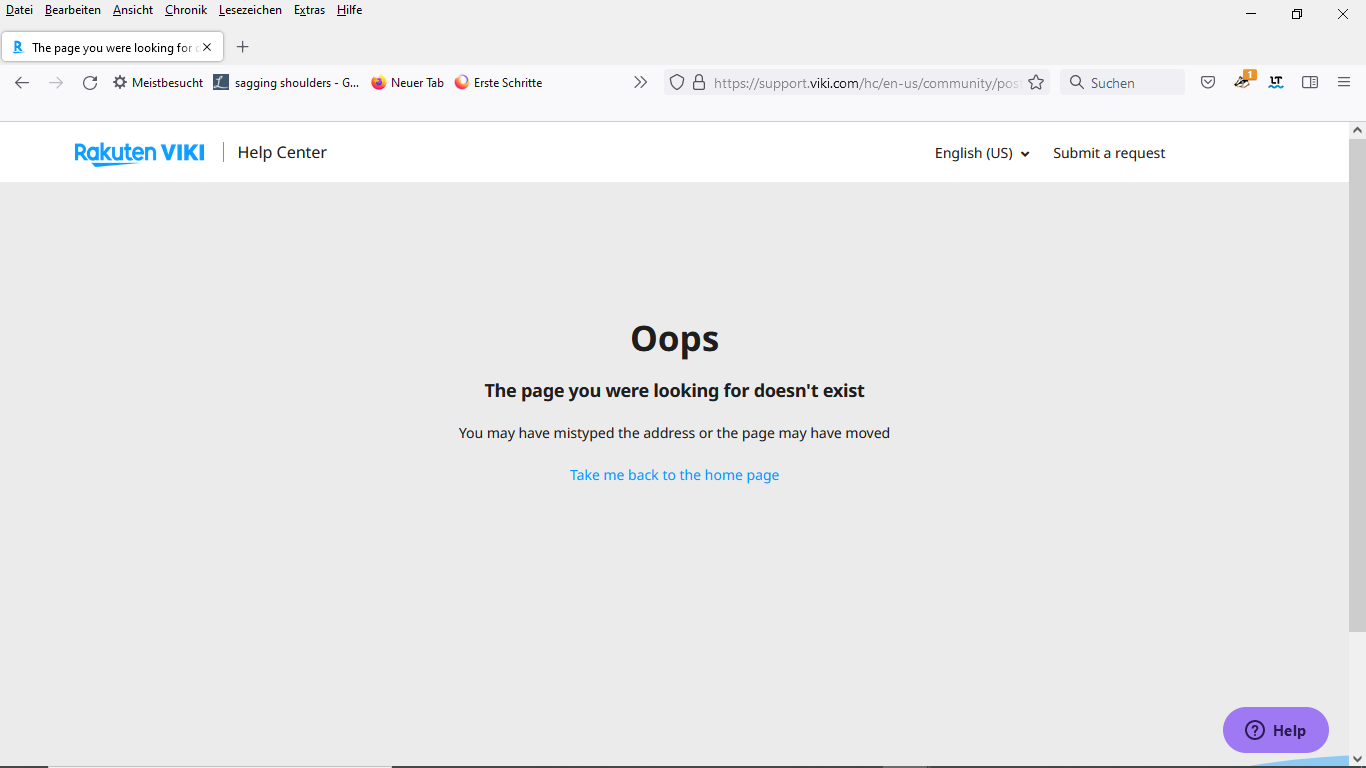This screenshot has width=1366, height=768.
Task: Expand the English (US) language dropdown
Action: (x=981, y=153)
